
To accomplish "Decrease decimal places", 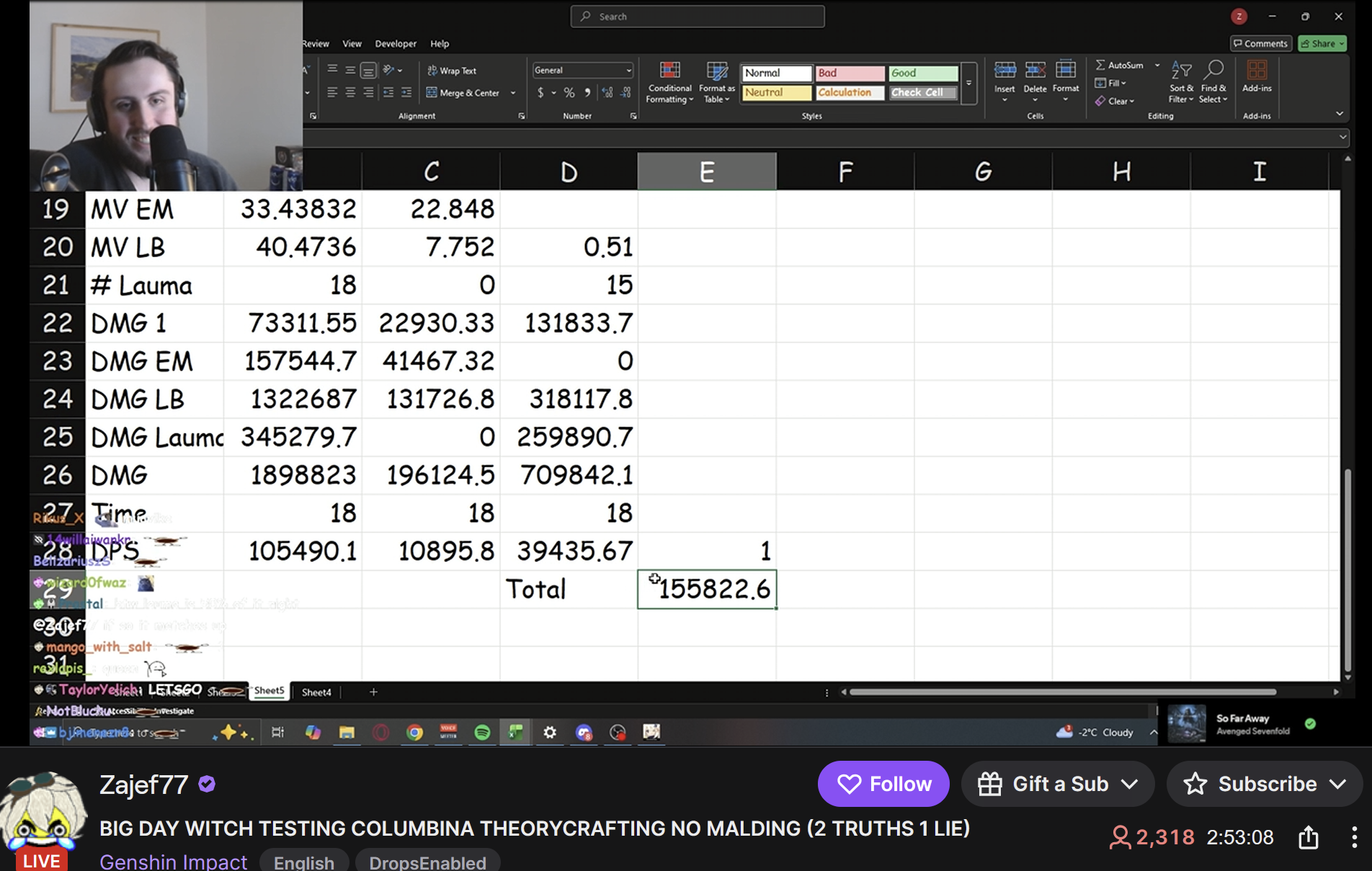I will tap(625, 92).
